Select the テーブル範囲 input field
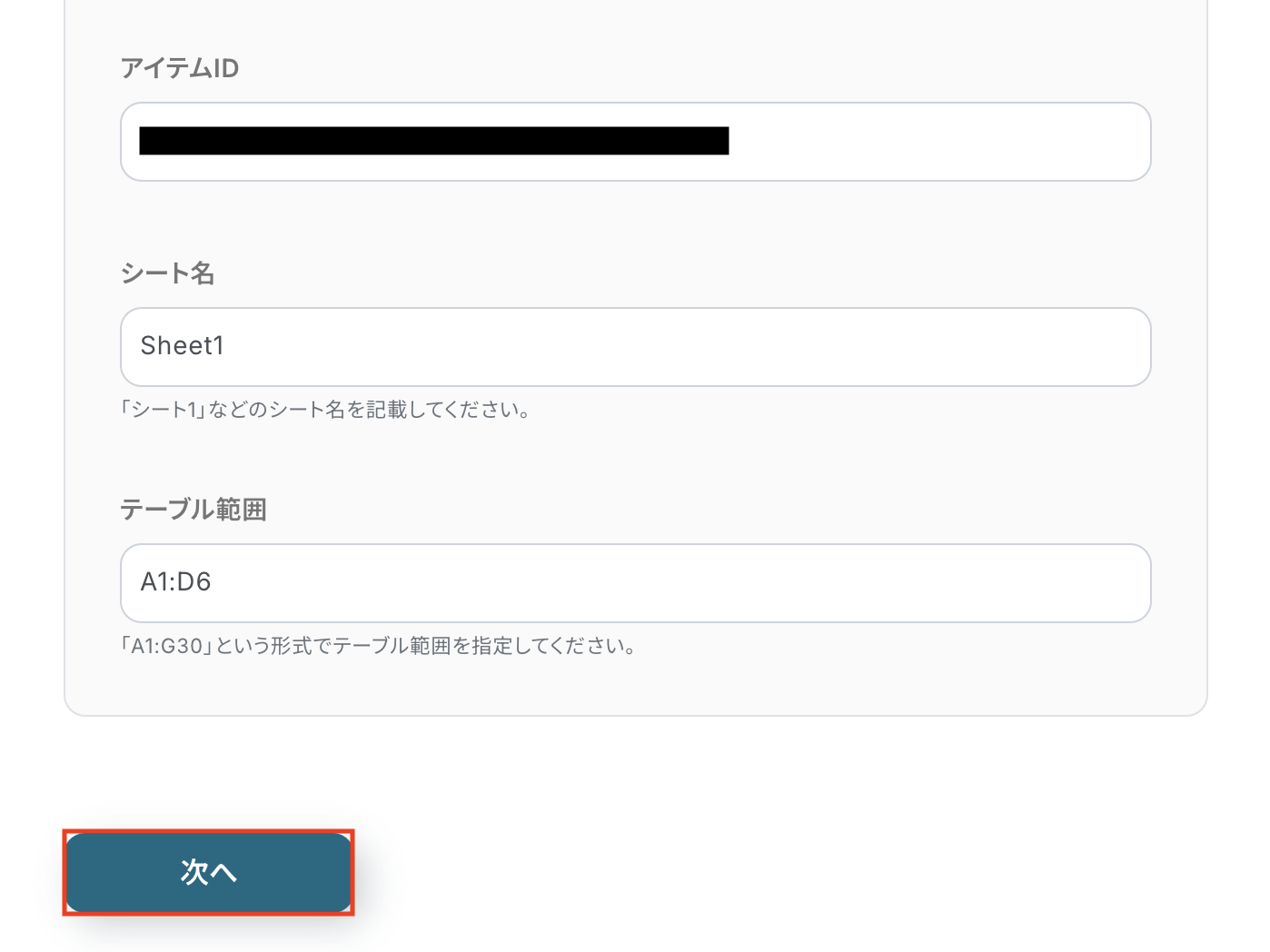This screenshot has height=952, width=1270. tap(636, 583)
